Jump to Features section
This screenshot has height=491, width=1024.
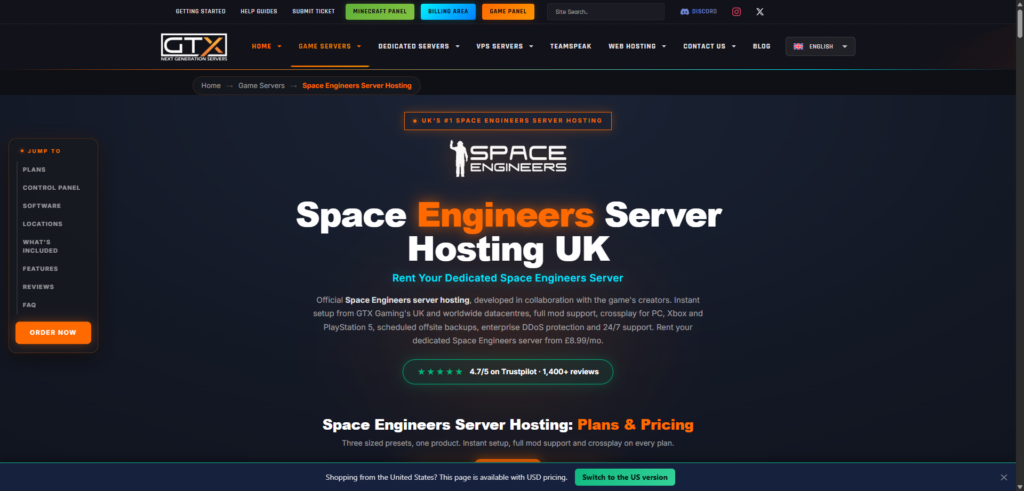coord(40,269)
